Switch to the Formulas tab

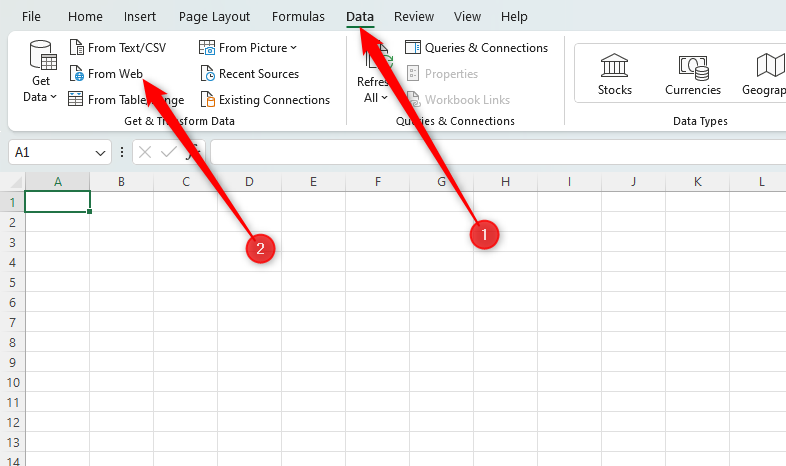[x=298, y=17]
